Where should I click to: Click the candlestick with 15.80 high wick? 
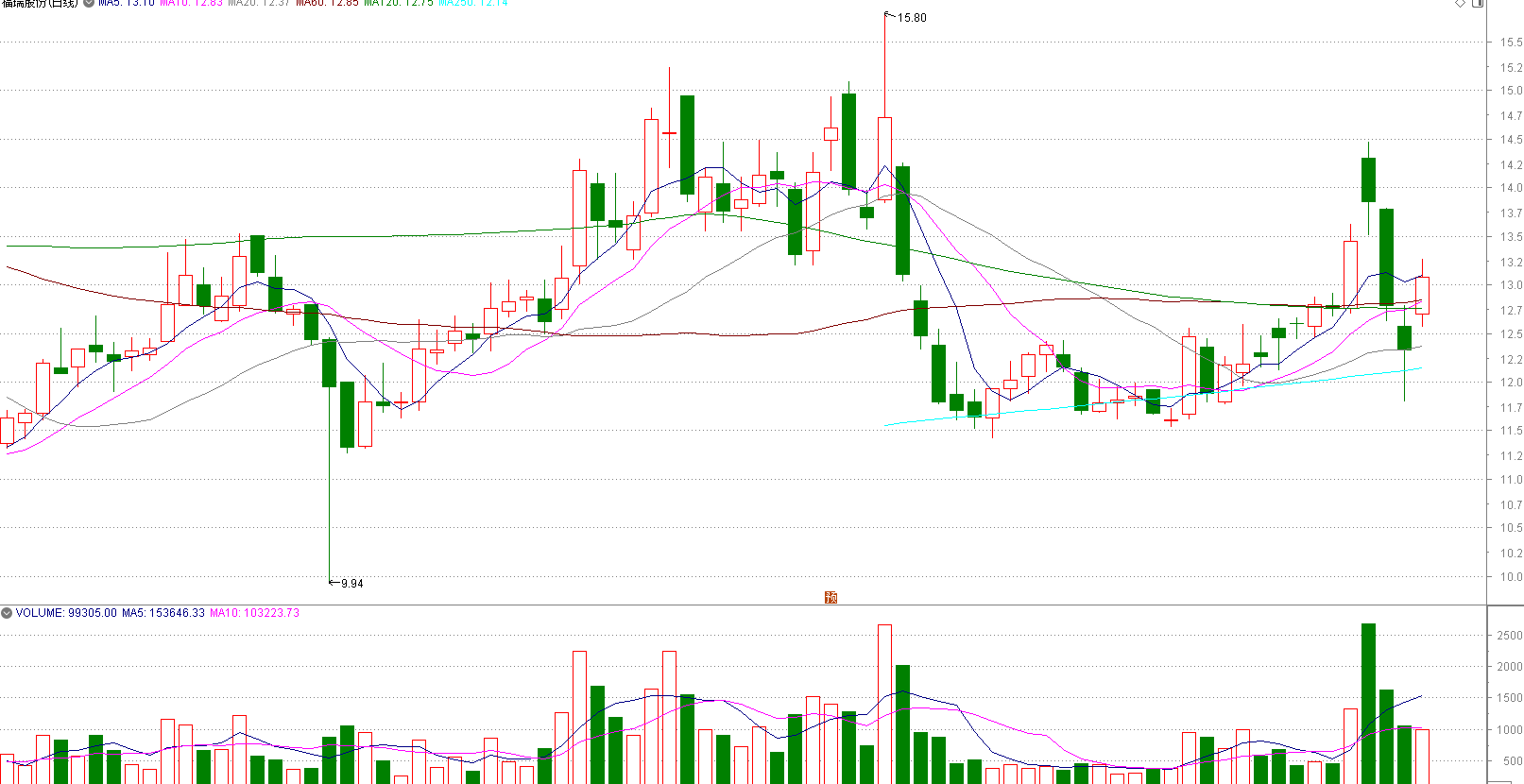coord(885,159)
